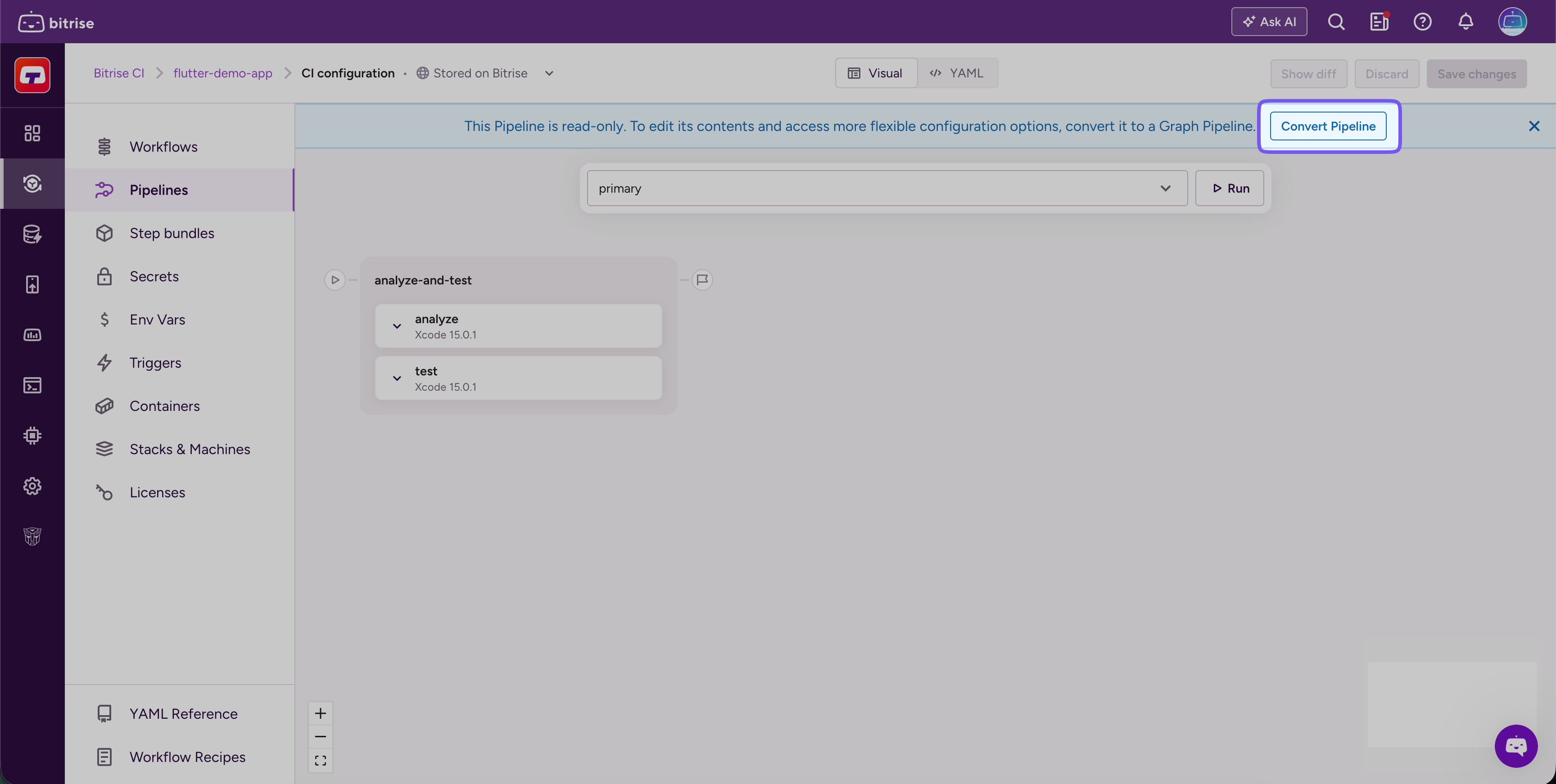Open Env Vars in the sidebar

(179, 320)
